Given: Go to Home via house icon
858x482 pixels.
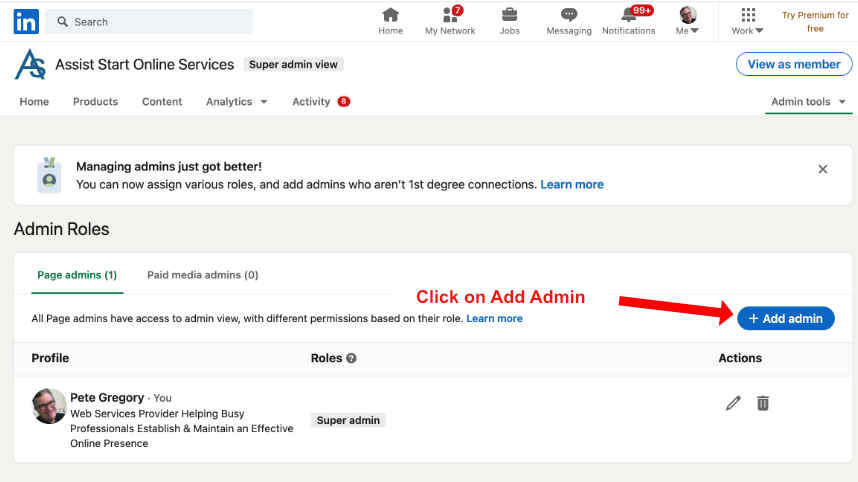Looking at the screenshot, I should [x=390, y=15].
